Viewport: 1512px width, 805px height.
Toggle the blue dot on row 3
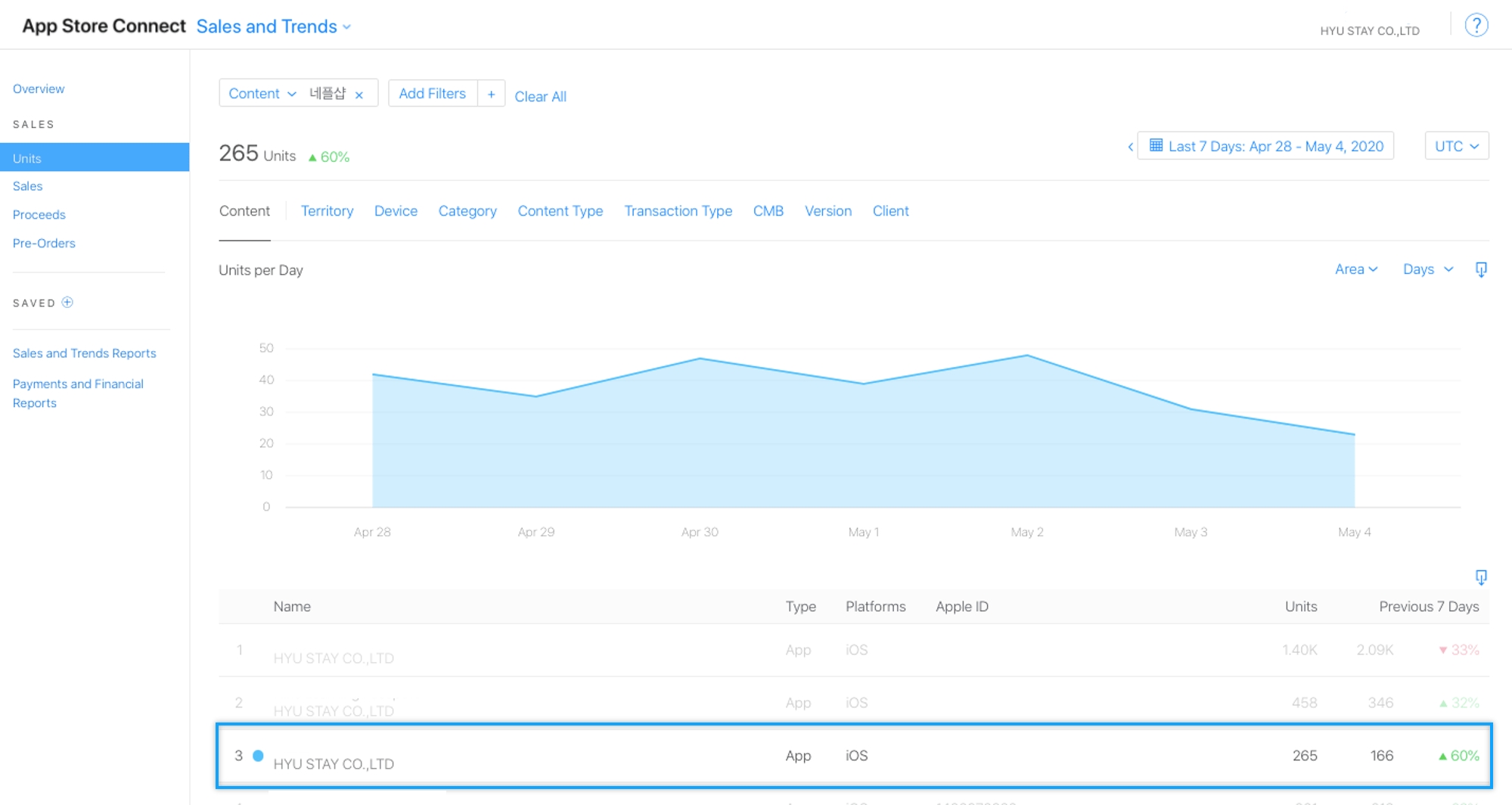pyautogui.click(x=258, y=756)
